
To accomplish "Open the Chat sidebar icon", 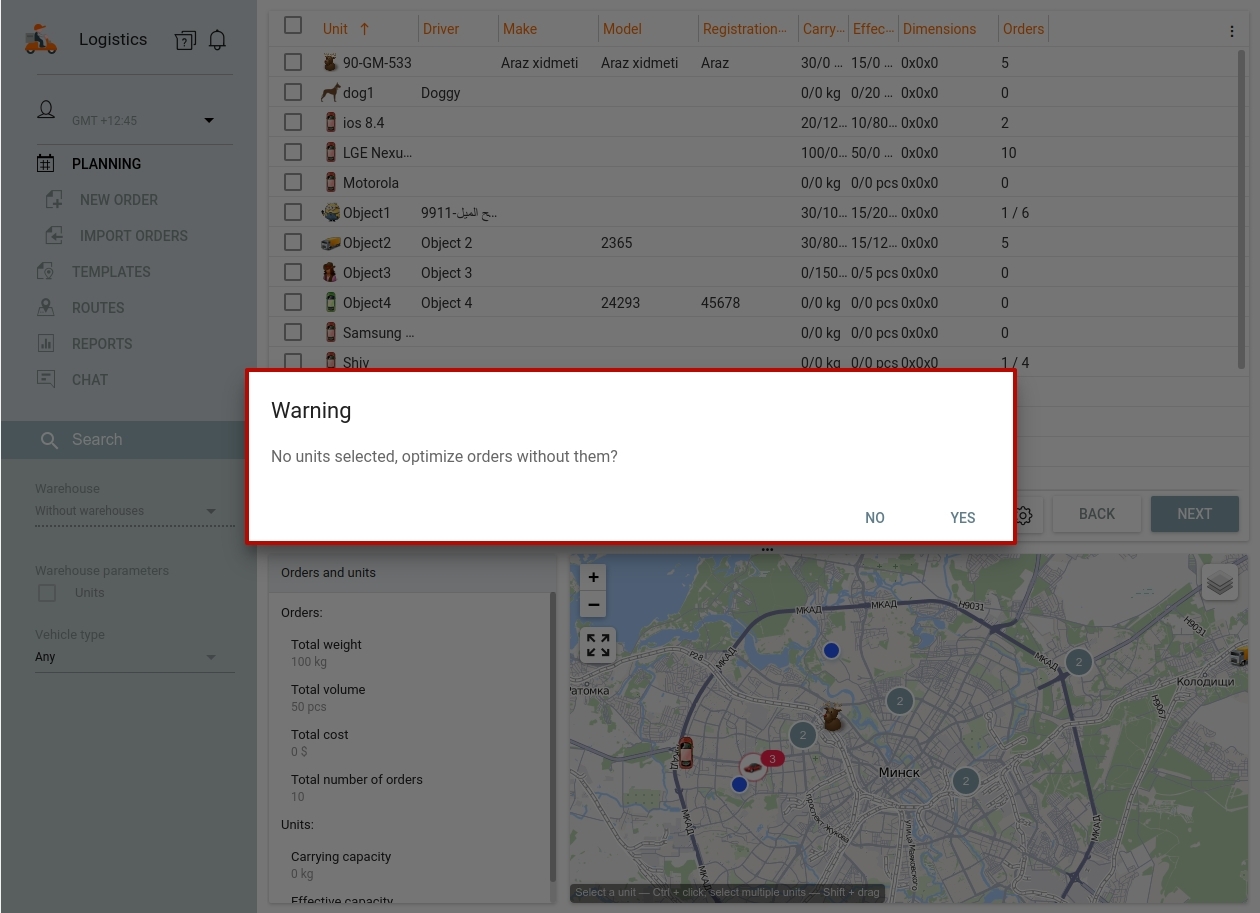I will [46, 379].
